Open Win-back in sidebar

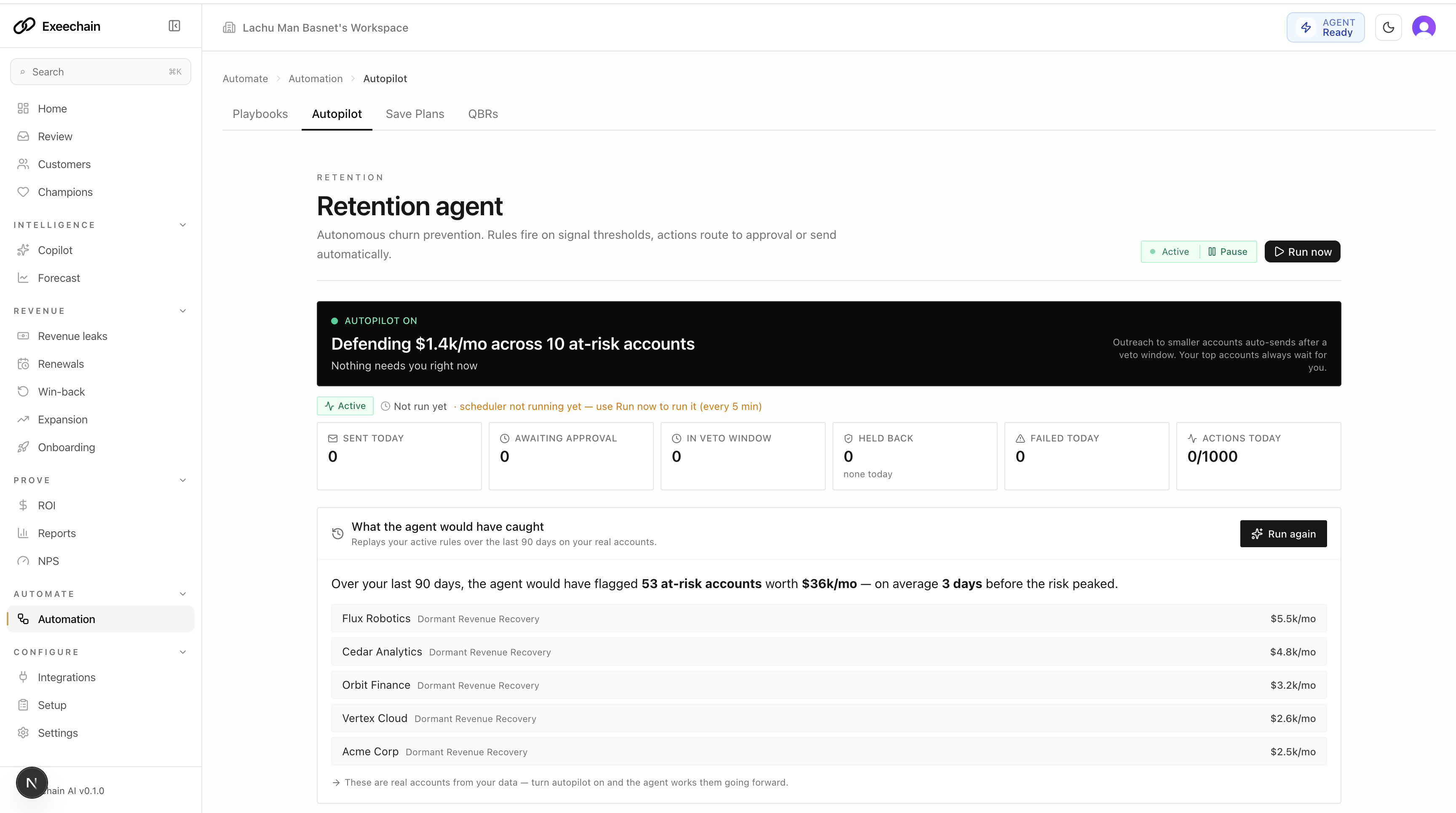(101, 391)
